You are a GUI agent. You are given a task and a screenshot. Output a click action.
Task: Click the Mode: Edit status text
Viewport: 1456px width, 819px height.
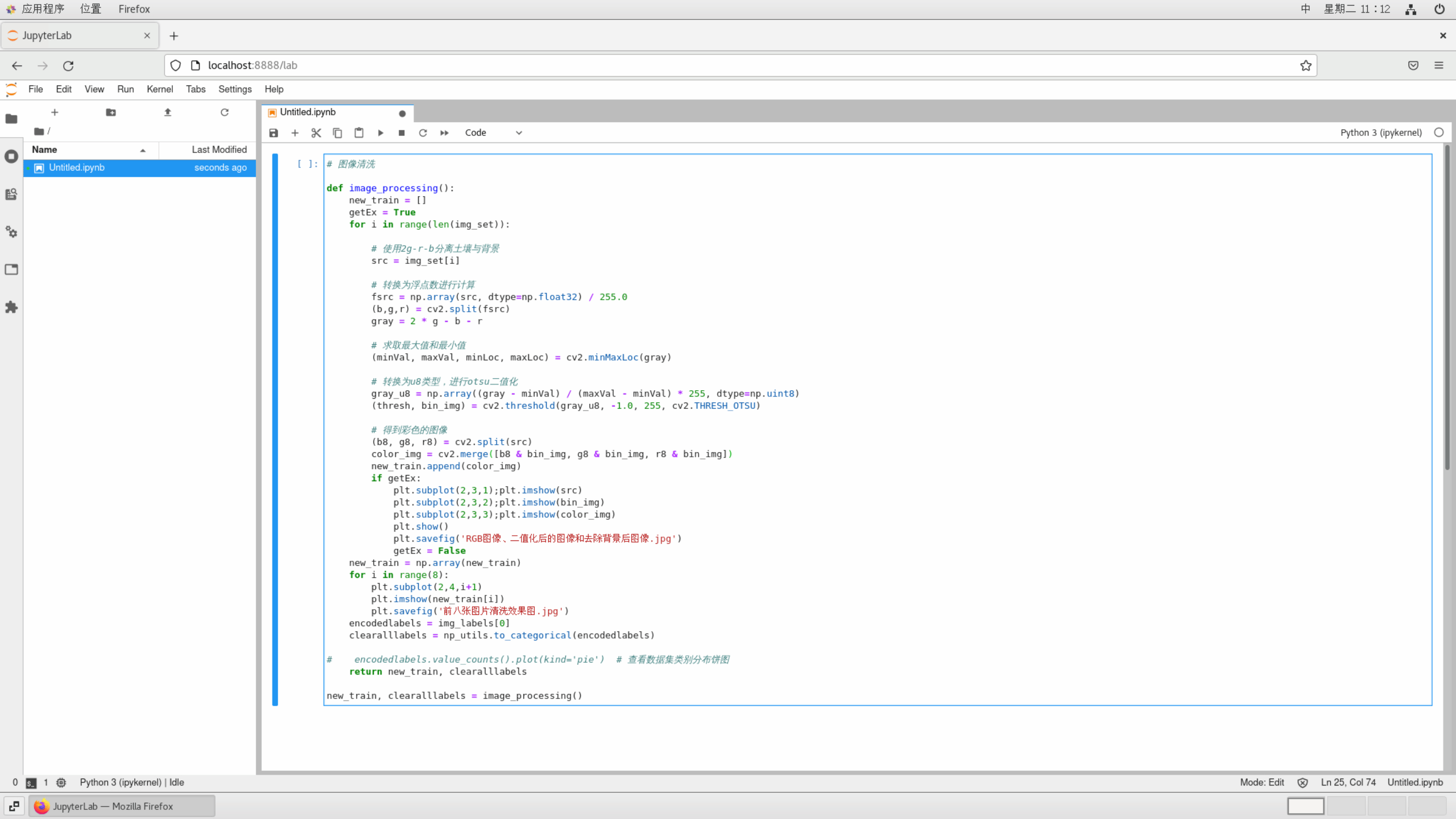tap(1262, 783)
